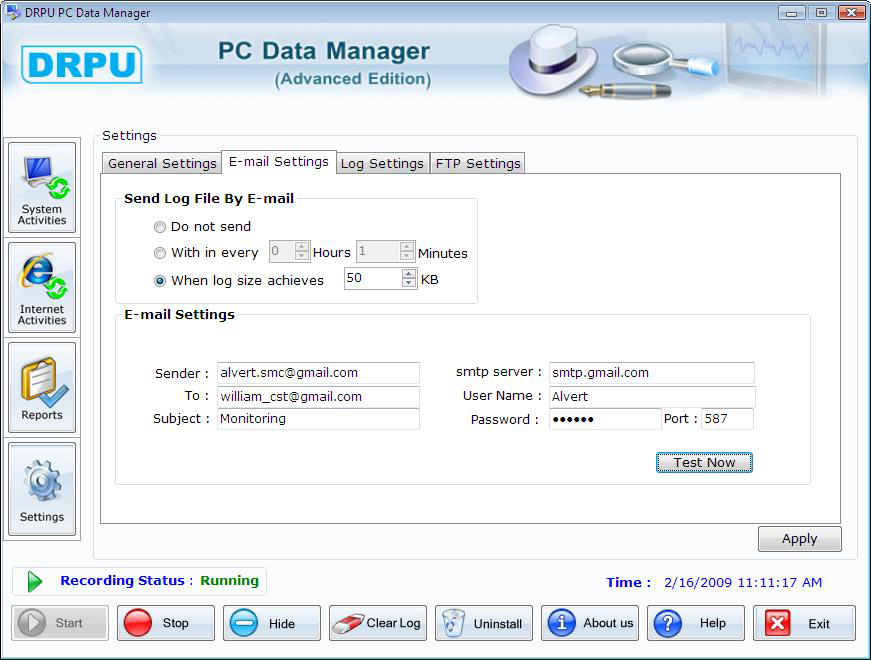
Task: Open the Settings gear section
Action: click(42, 489)
